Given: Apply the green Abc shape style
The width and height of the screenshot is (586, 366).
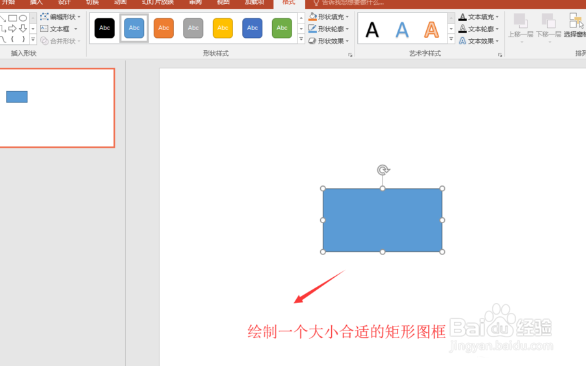Looking at the screenshot, I should click(282, 28).
